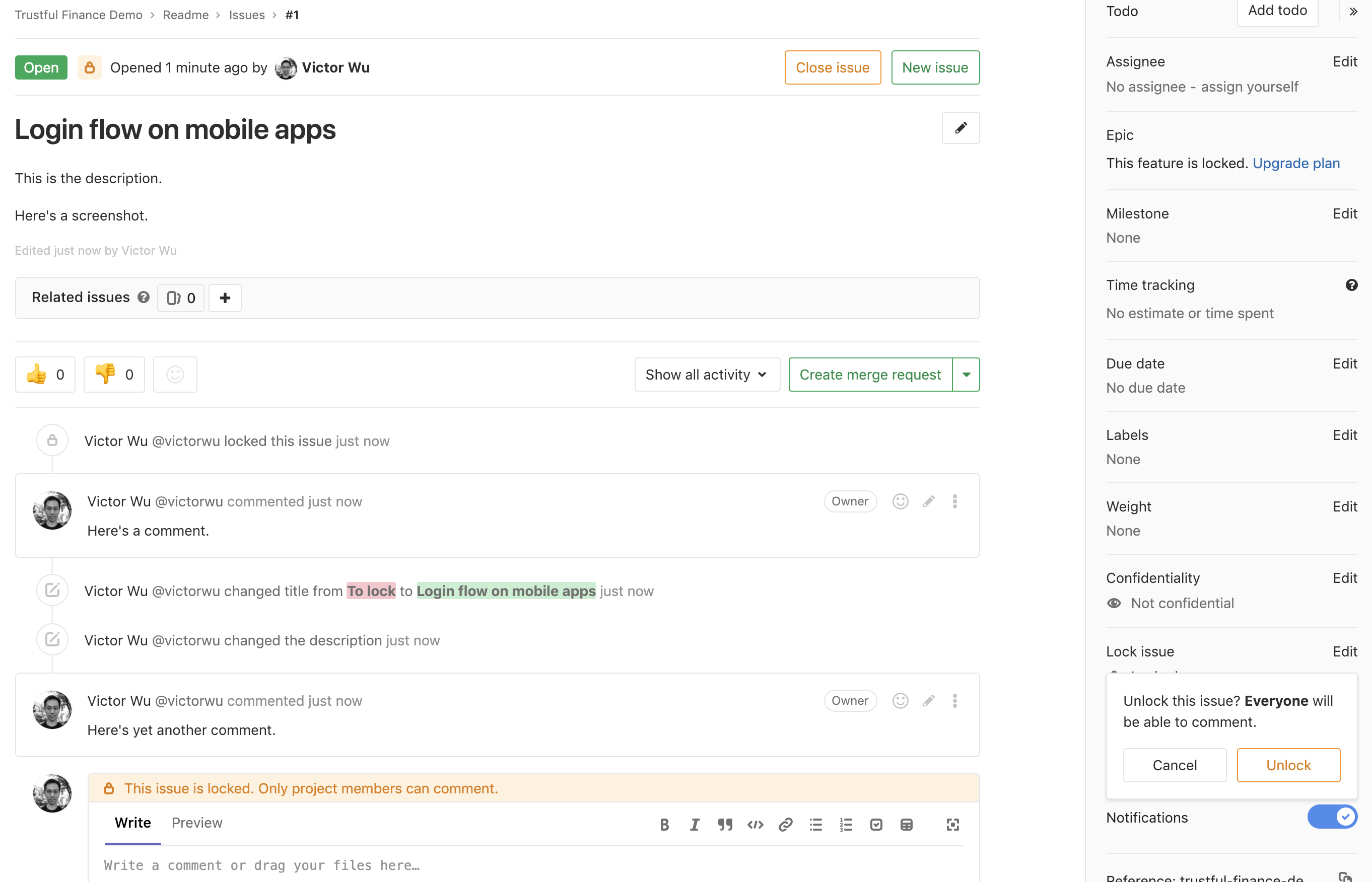Viewport: 1372px width, 882px height.
Task: Open the Show all activity dropdown
Action: tap(707, 374)
